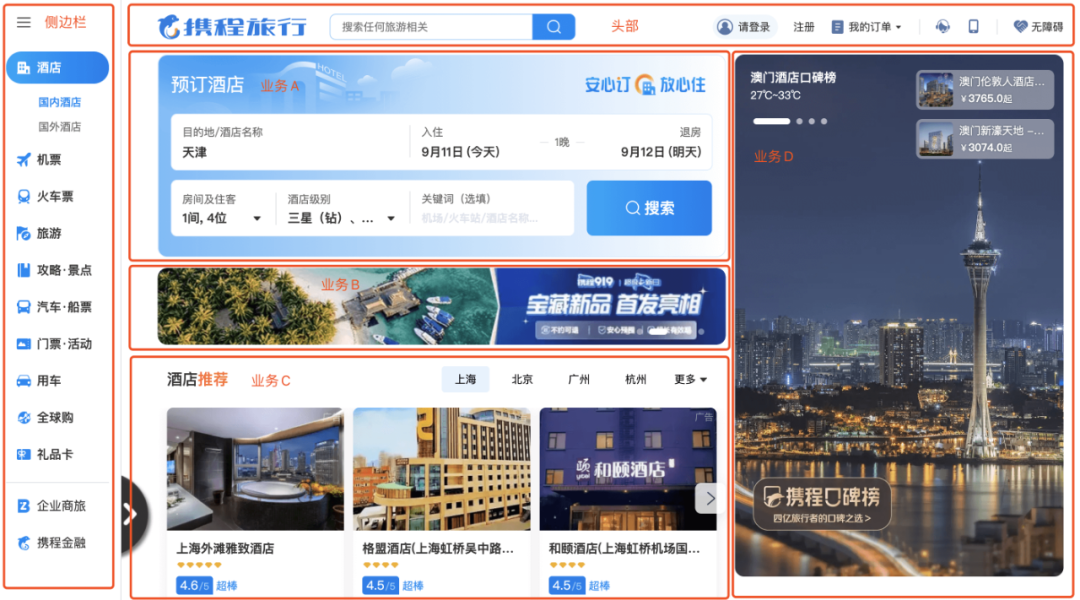The height and width of the screenshot is (600, 1080).
Task: Expand 更多 cities dropdown
Action: (x=690, y=380)
